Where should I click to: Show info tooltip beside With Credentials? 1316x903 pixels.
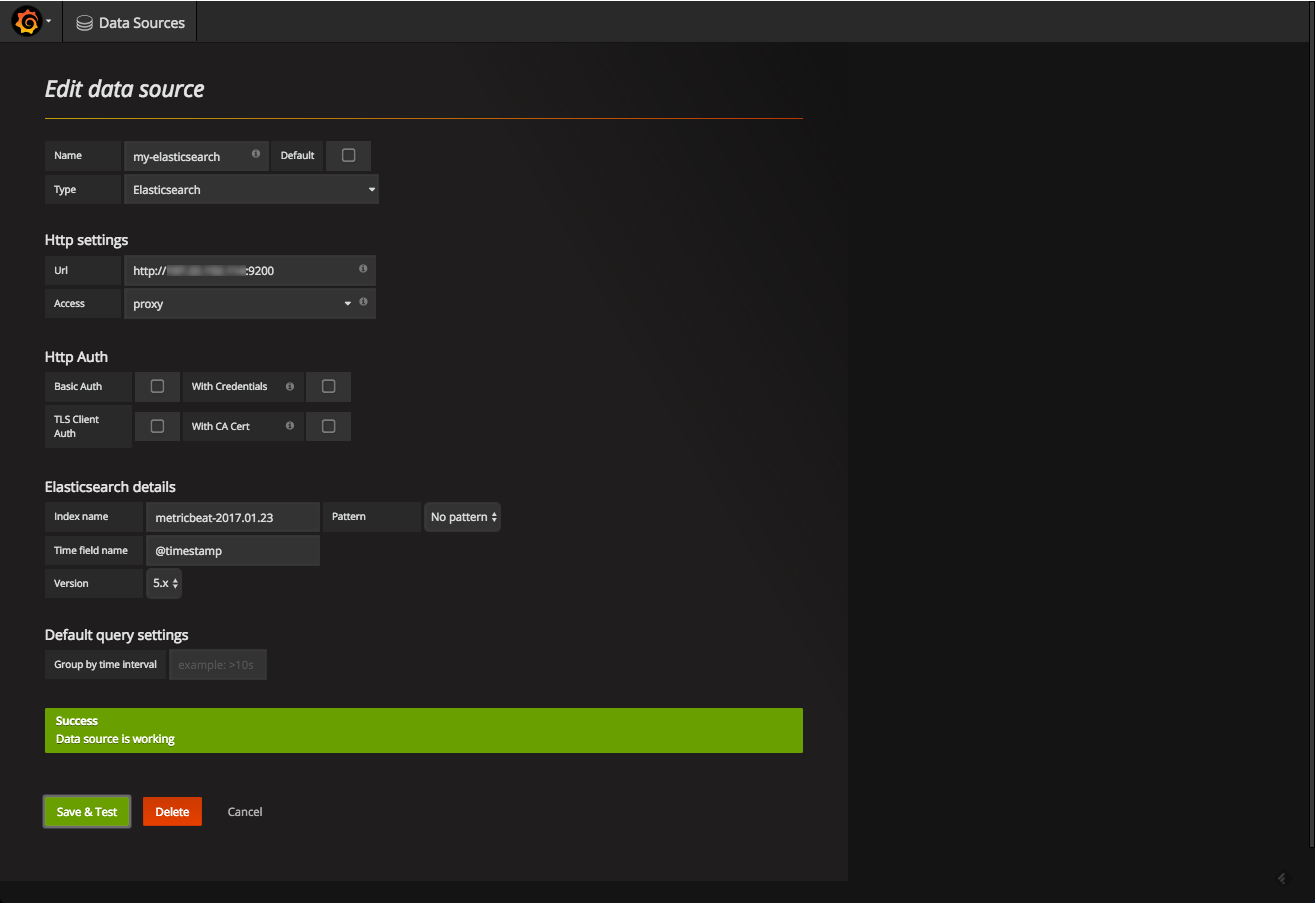click(290, 386)
